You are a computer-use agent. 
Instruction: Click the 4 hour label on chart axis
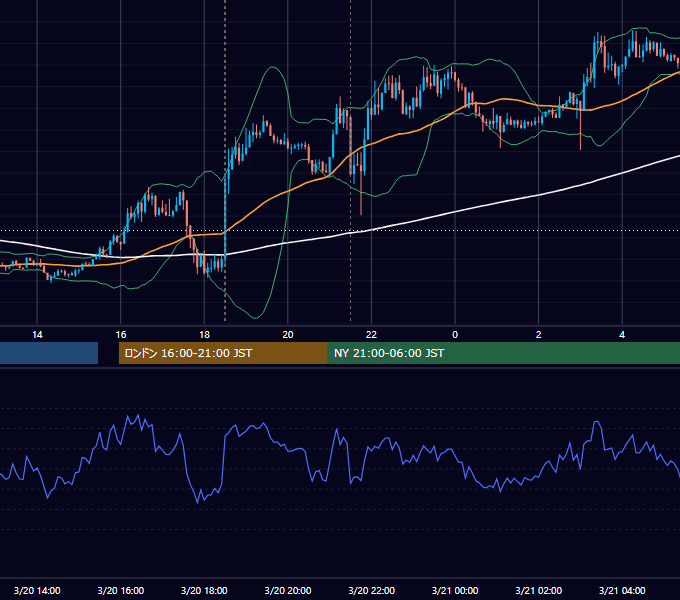(622, 335)
